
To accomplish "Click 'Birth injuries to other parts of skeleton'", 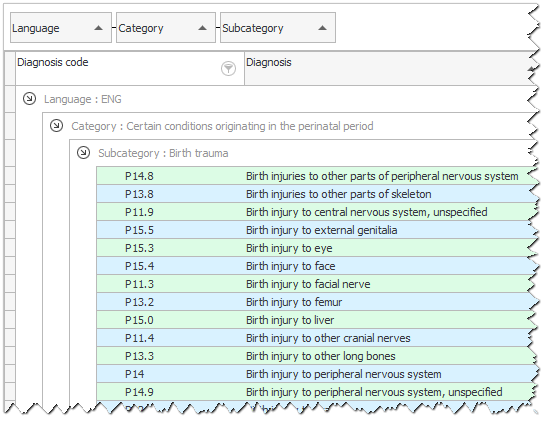I will click(339, 194).
